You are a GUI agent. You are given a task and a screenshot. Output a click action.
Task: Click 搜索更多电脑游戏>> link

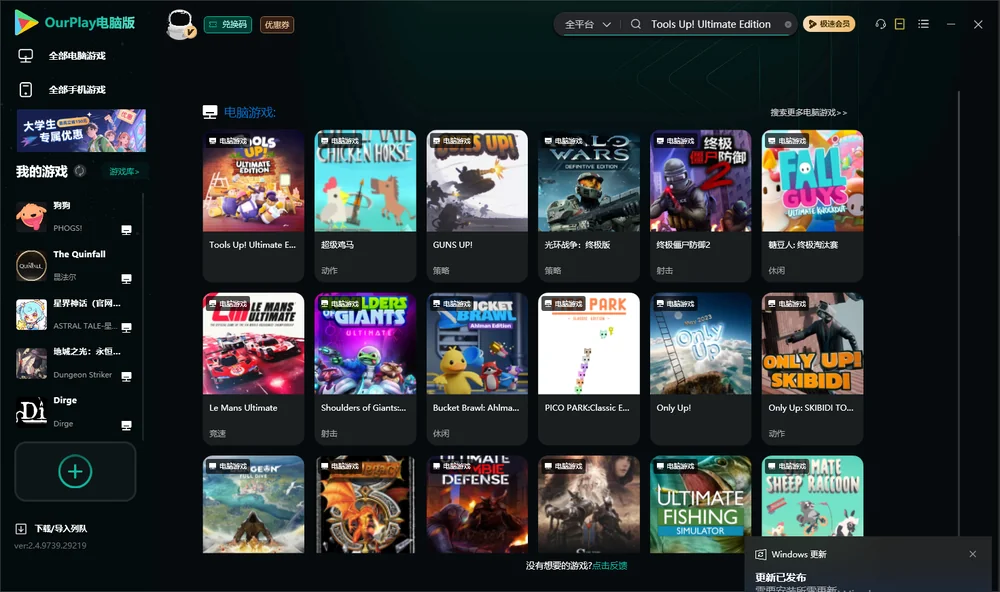[x=808, y=112]
